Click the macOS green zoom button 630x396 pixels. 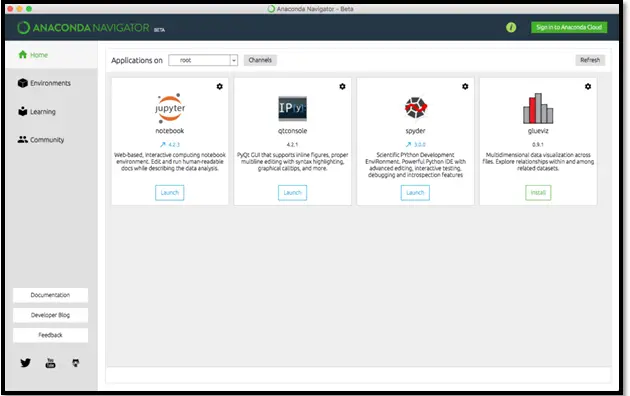click(x=29, y=8)
